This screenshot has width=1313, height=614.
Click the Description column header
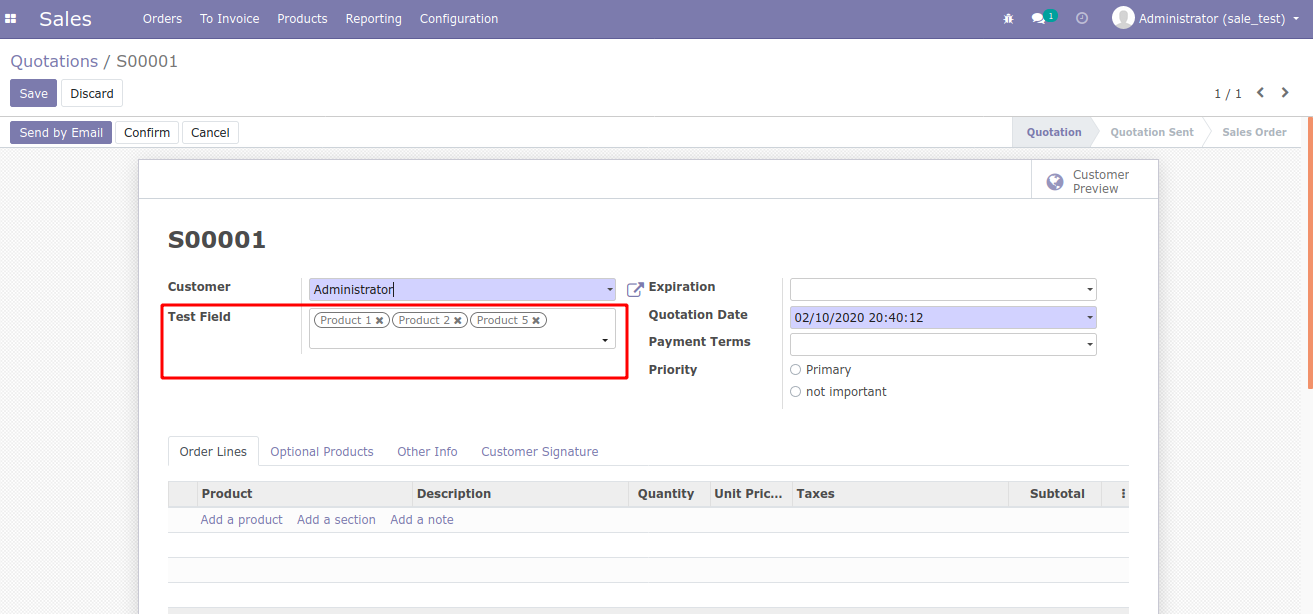click(x=520, y=494)
